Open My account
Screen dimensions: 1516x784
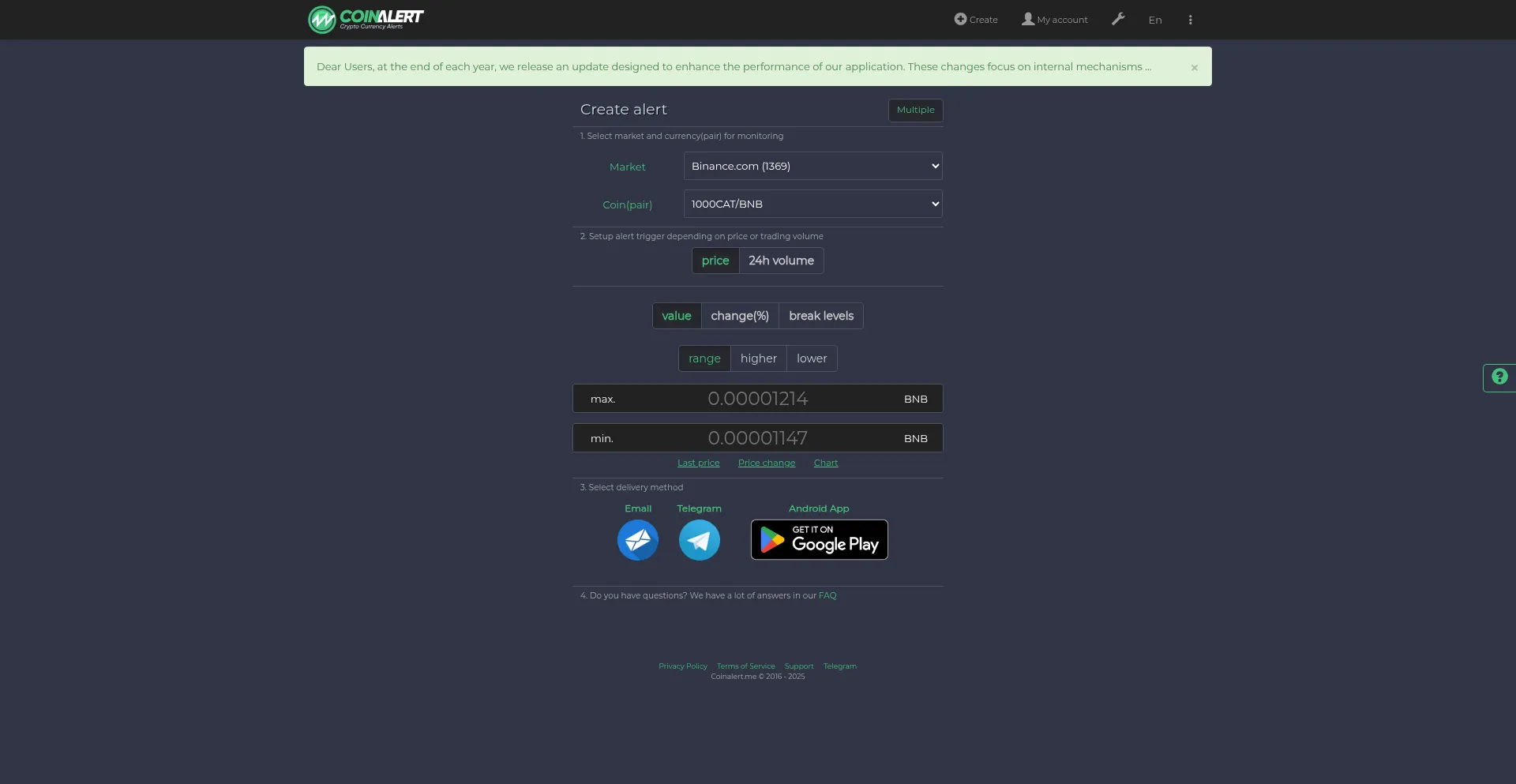tap(1054, 19)
